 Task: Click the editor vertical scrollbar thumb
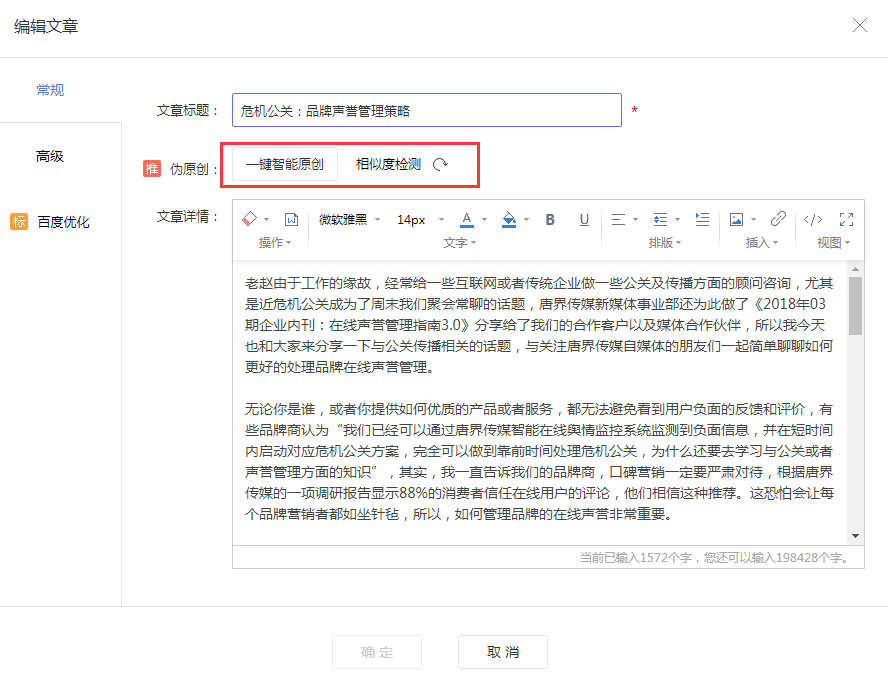[855, 306]
